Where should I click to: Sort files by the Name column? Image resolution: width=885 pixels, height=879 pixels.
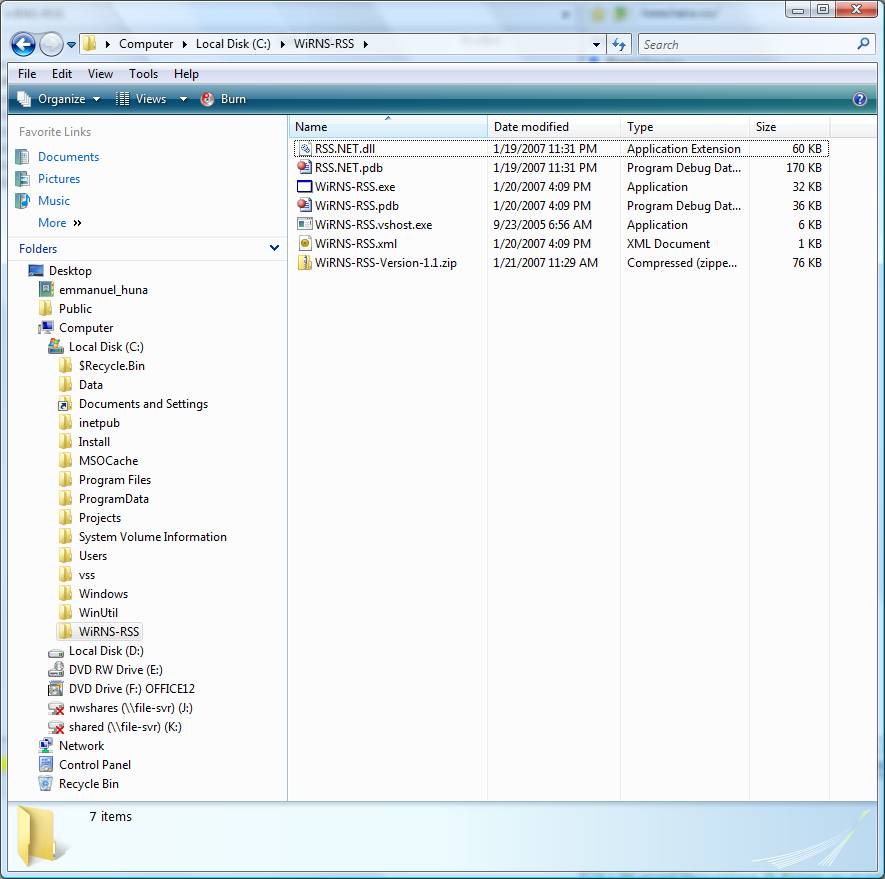click(x=388, y=127)
